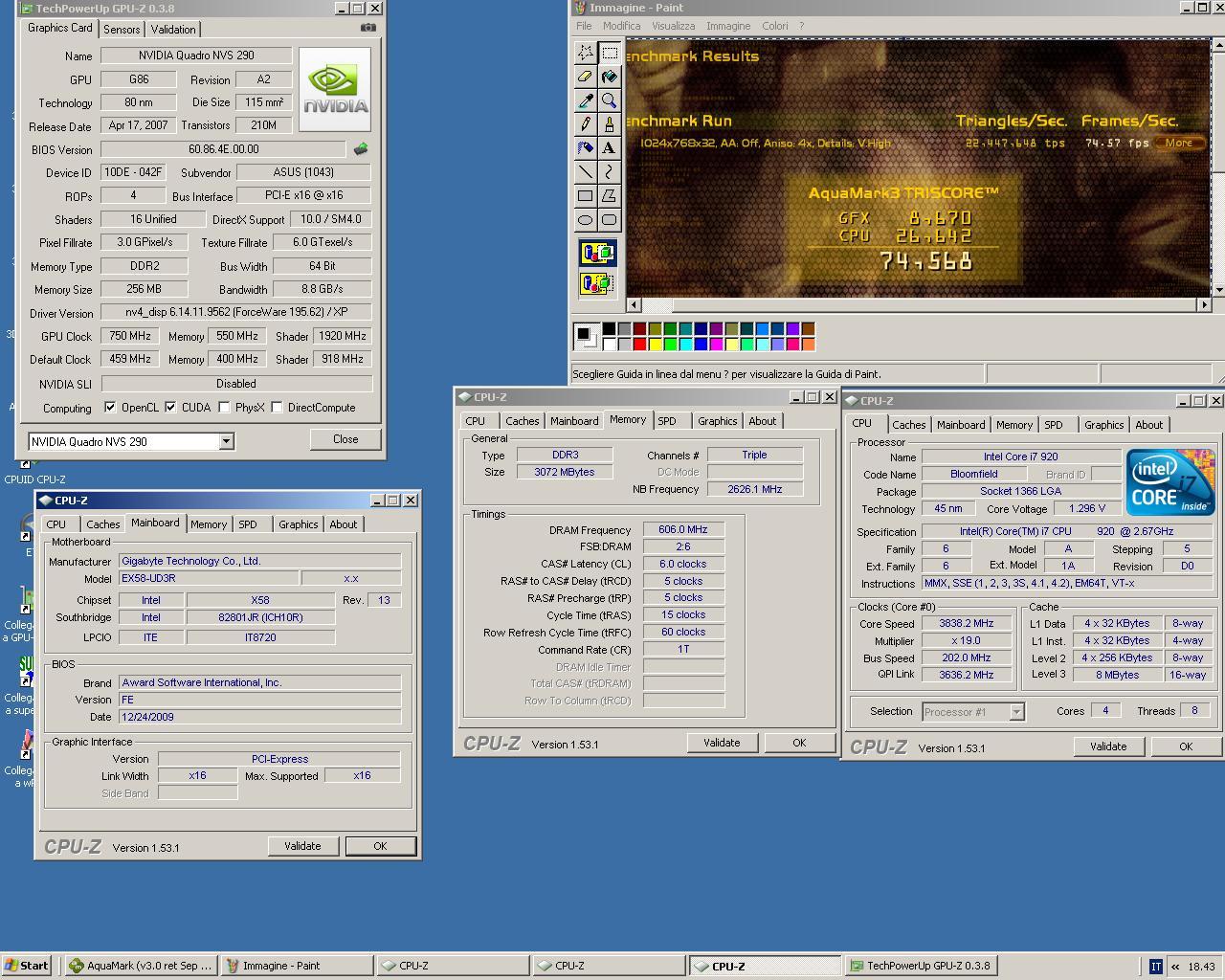The height and width of the screenshot is (980, 1225).
Task: Pick the yellow color swatch in Paint palette
Action: point(655,345)
